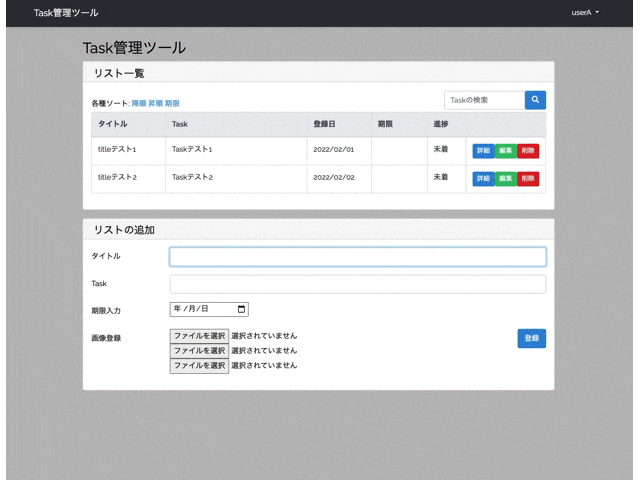Click the date 2022/02/02 cell

tap(339, 178)
